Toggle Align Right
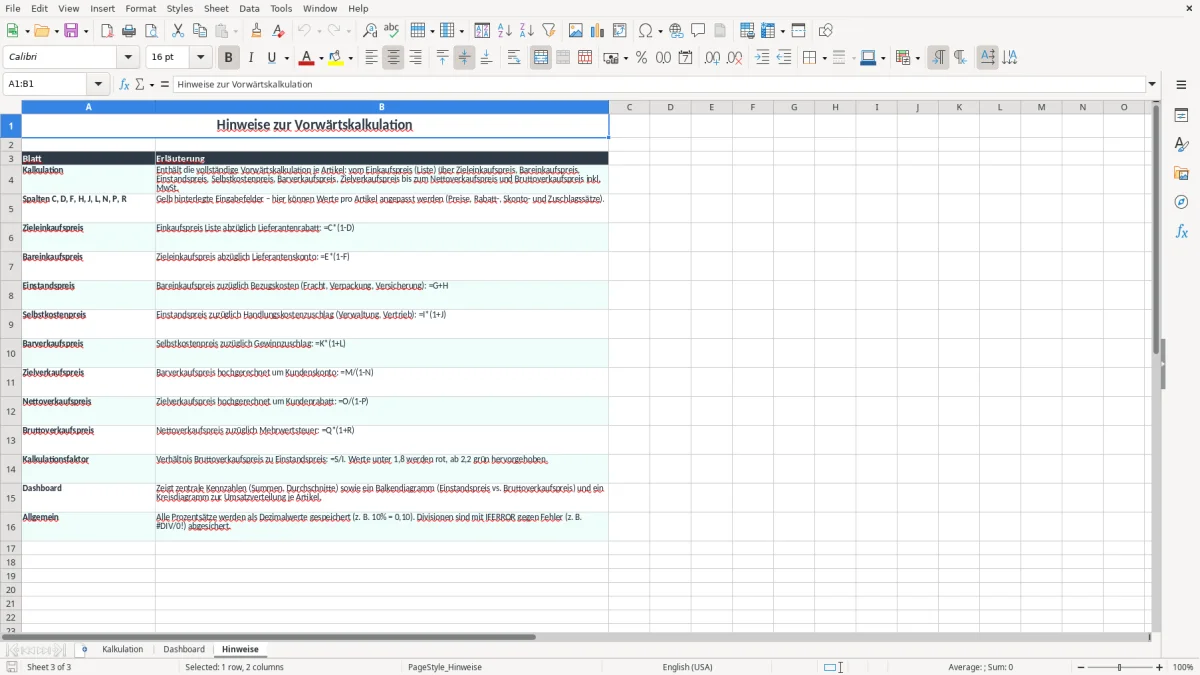The height and width of the screenshot is (675, 1200). coord(415,58)
